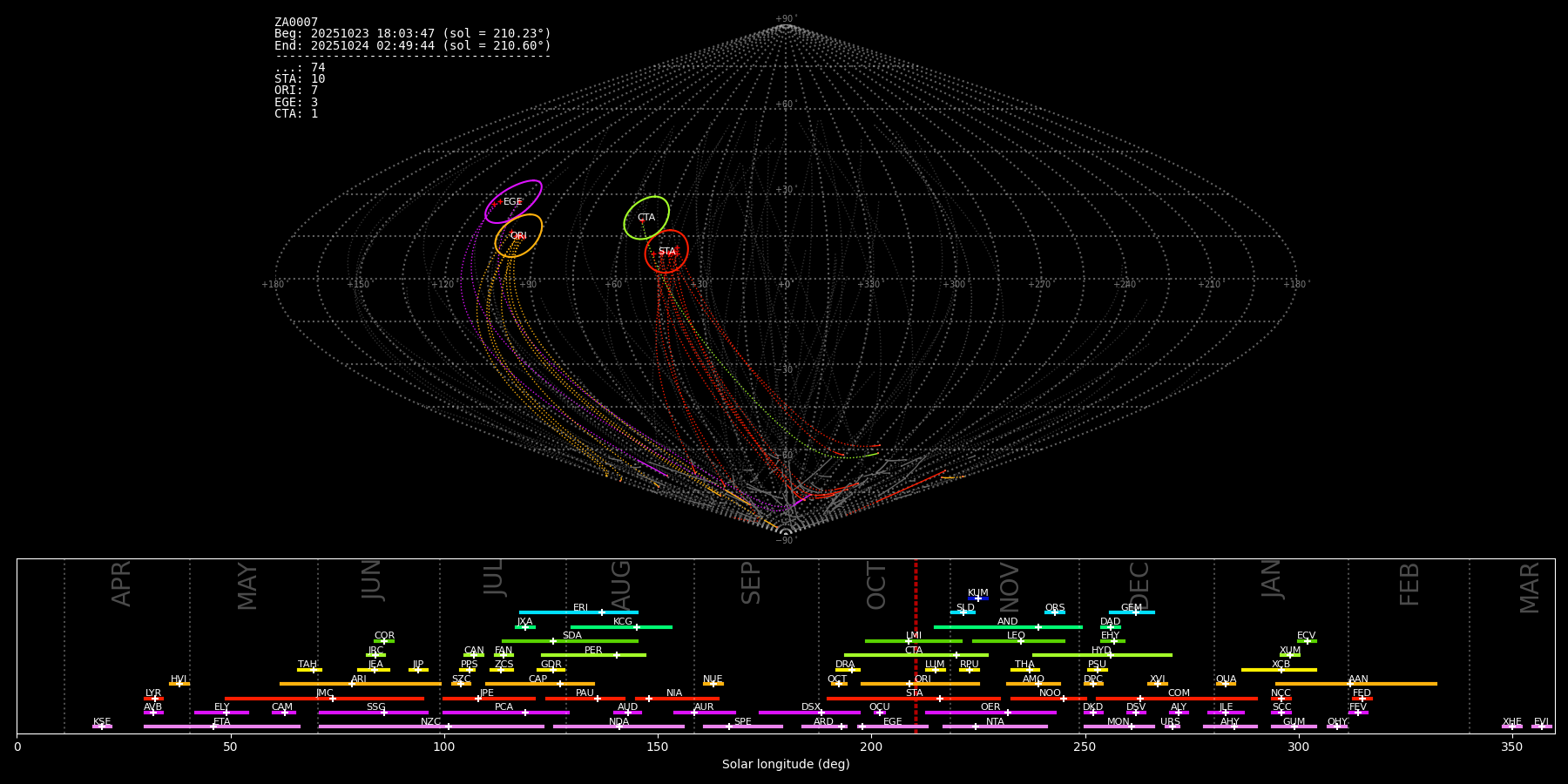Select the LEO shower bar in timeline
Viewport: 1568px width, 784px height.
pyautogui.click(x=1017, y=641)
